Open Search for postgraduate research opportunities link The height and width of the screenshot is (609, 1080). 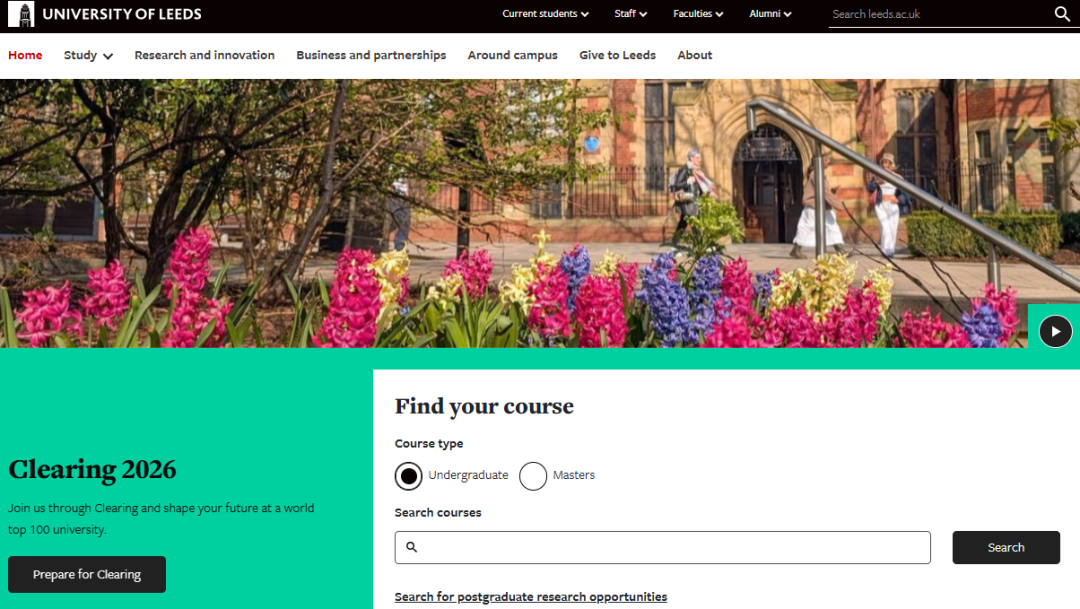(530, 597)
